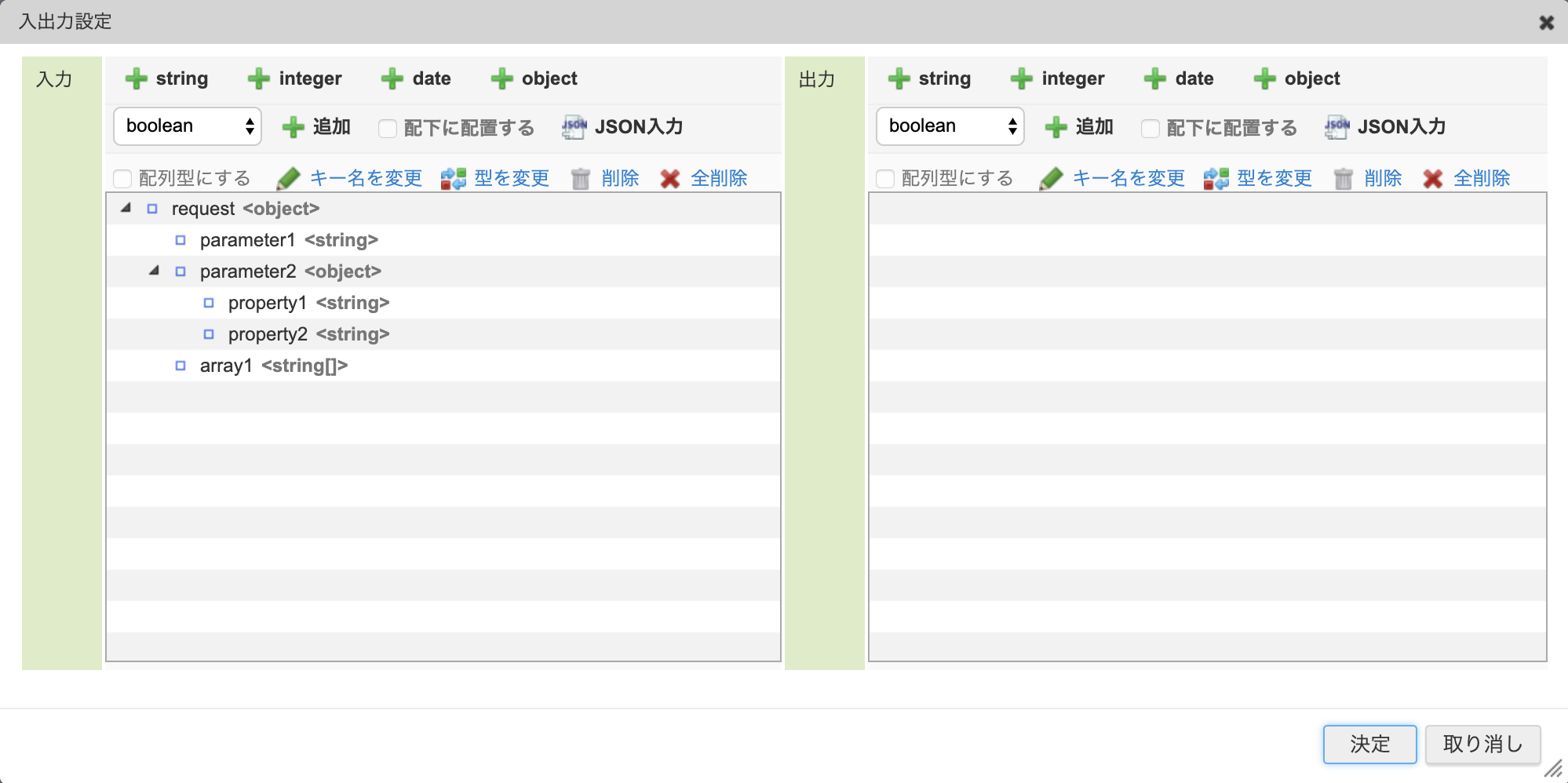Click the node icon beside array1
Image resolution: width=1568 pixels, height=783 pixels.
tap(181, 366)
